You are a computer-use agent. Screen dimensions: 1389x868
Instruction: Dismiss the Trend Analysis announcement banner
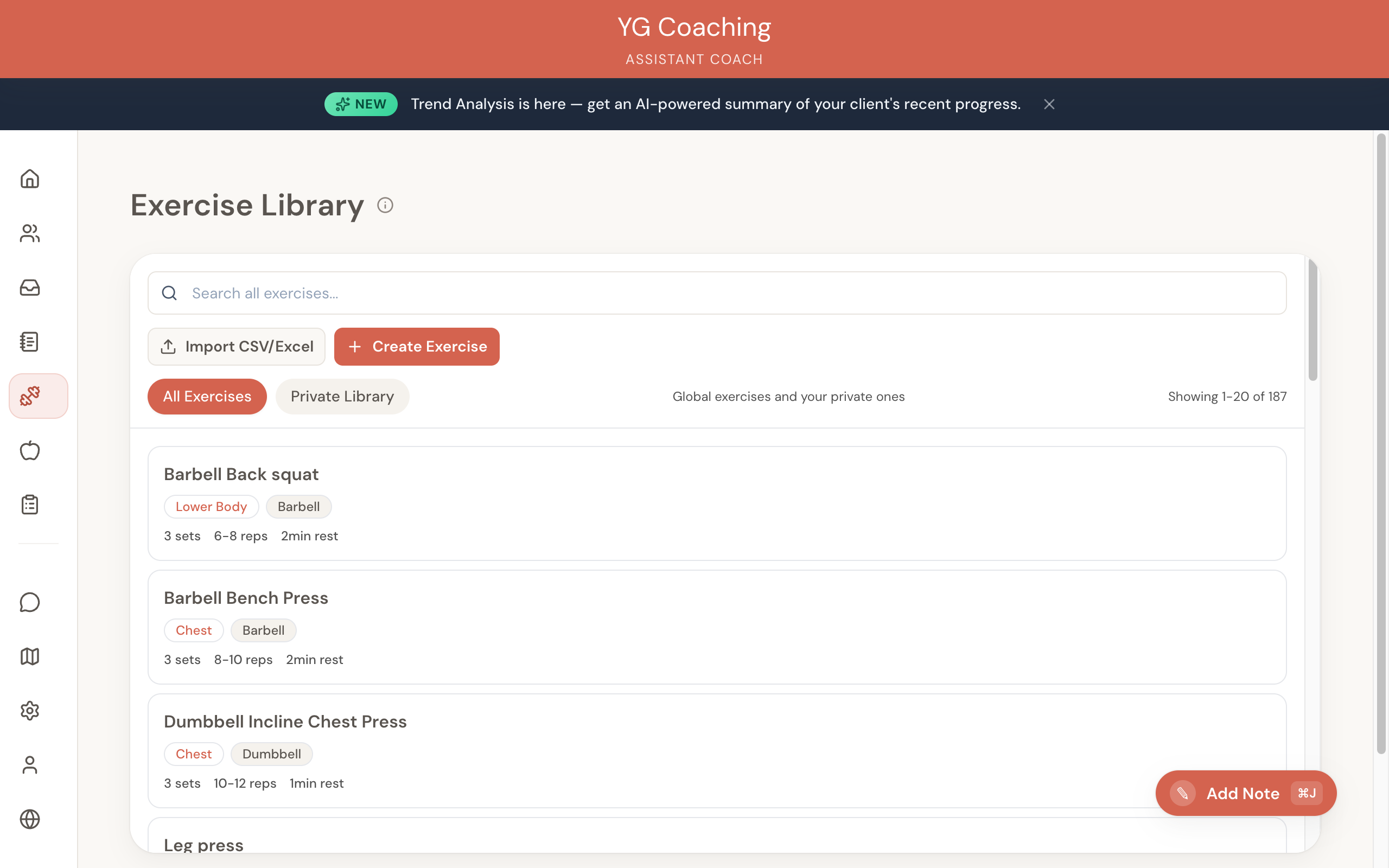1049,104
